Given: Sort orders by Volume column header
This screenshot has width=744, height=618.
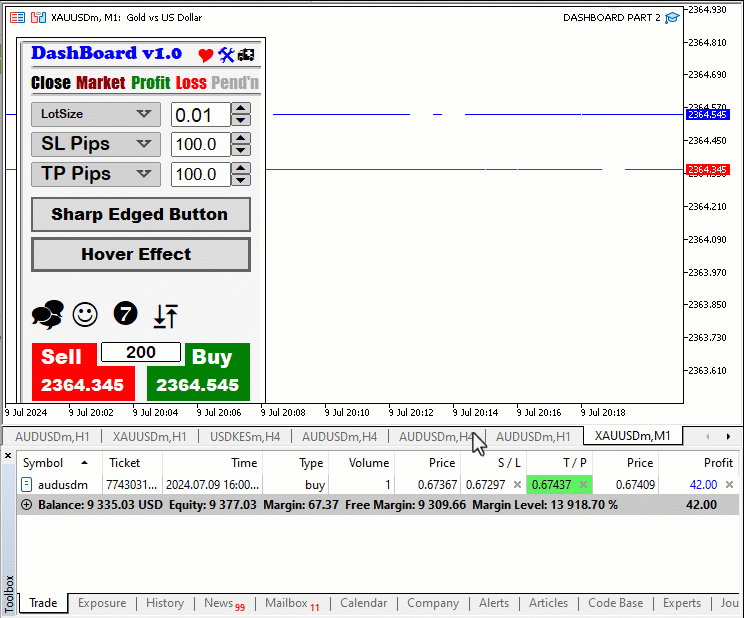Looking at the screenshot, I should 362,463.
